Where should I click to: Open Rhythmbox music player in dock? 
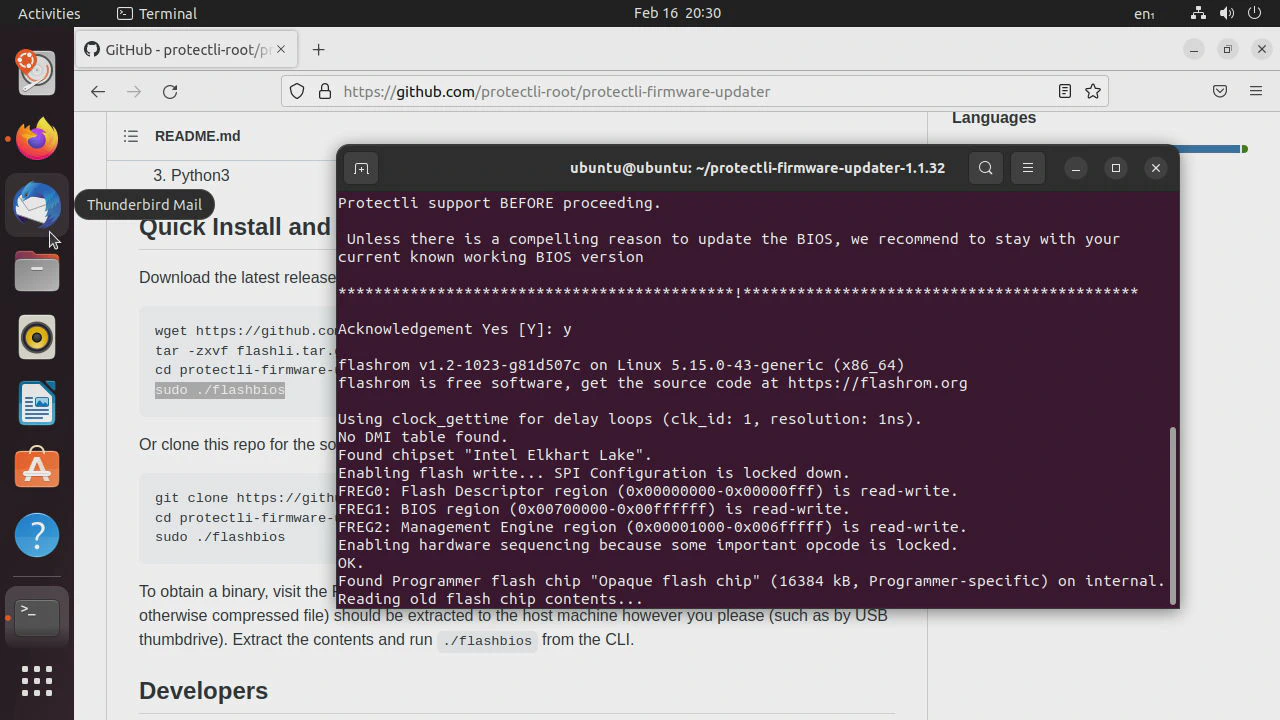coord(37,337)
